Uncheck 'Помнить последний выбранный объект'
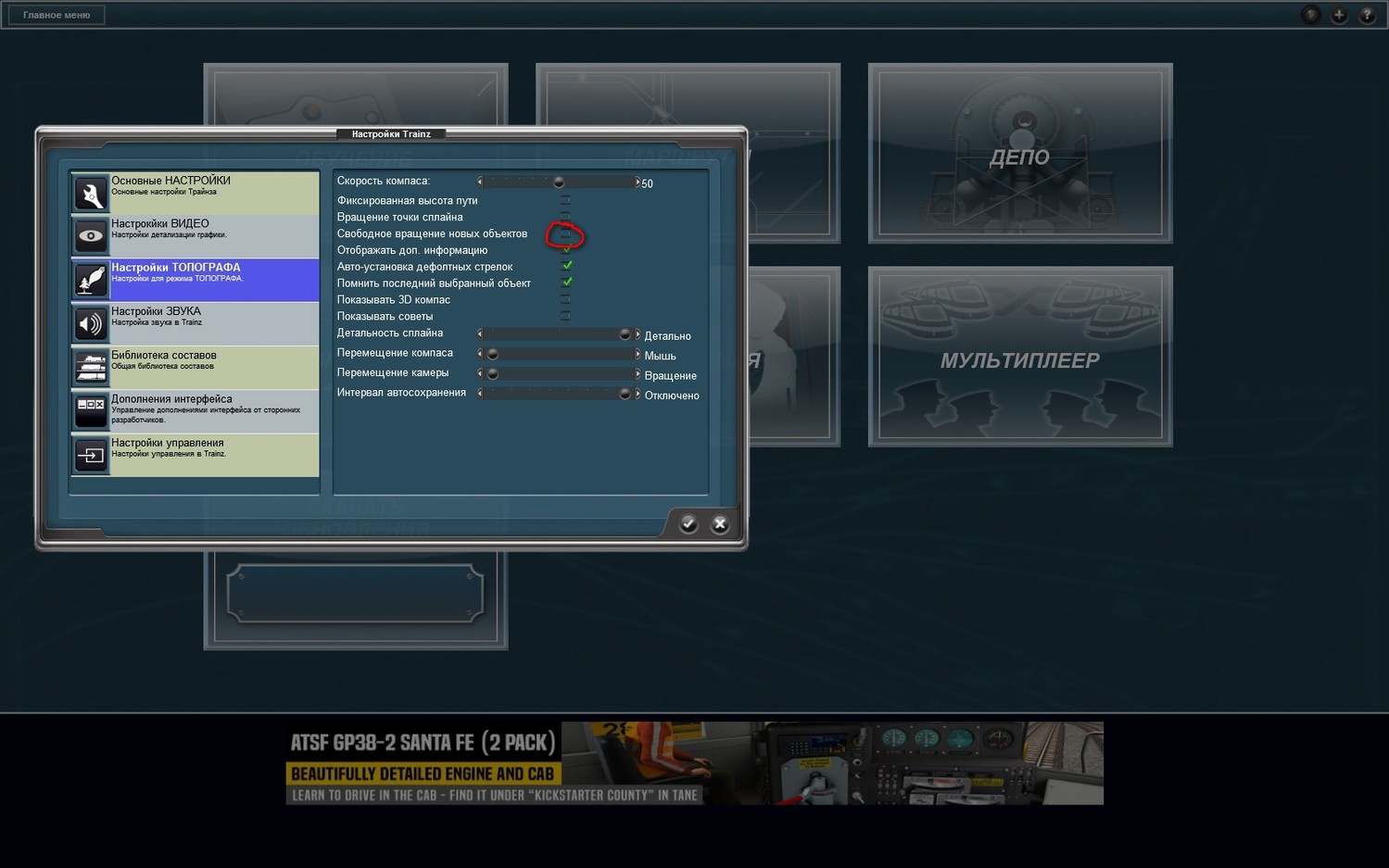Screen dimensions: 1389x868 [x=567, y=283]
